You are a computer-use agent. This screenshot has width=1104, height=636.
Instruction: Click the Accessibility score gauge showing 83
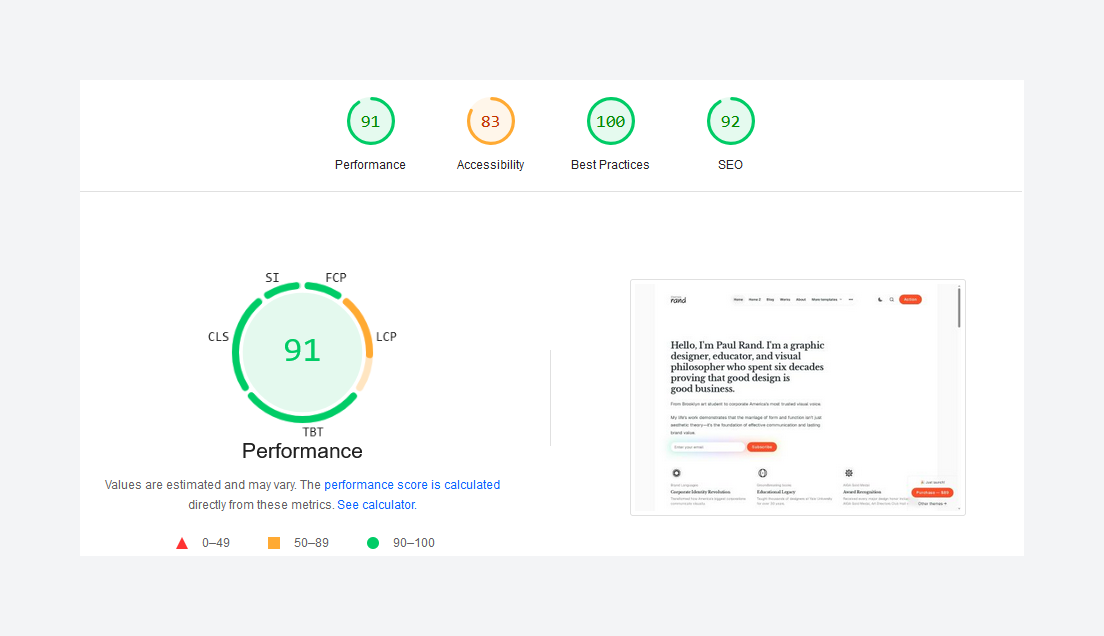[490, 122]
